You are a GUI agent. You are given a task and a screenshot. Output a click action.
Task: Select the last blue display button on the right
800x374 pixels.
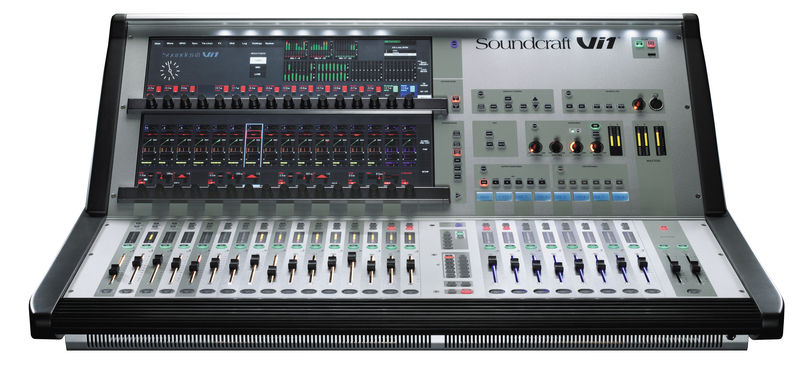(x=621, y=196)
